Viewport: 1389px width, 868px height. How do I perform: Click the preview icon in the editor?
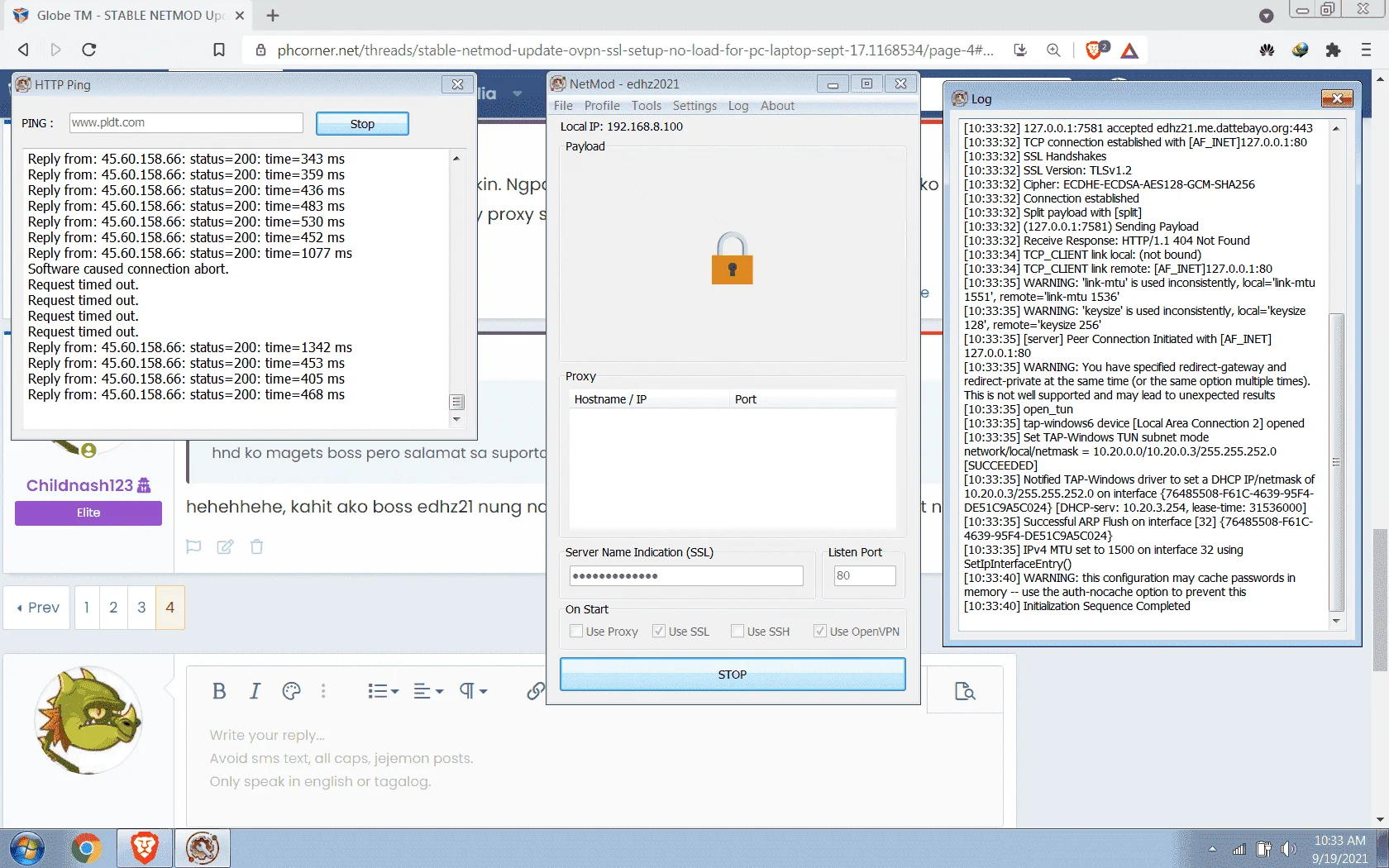(x=965, y=691)
